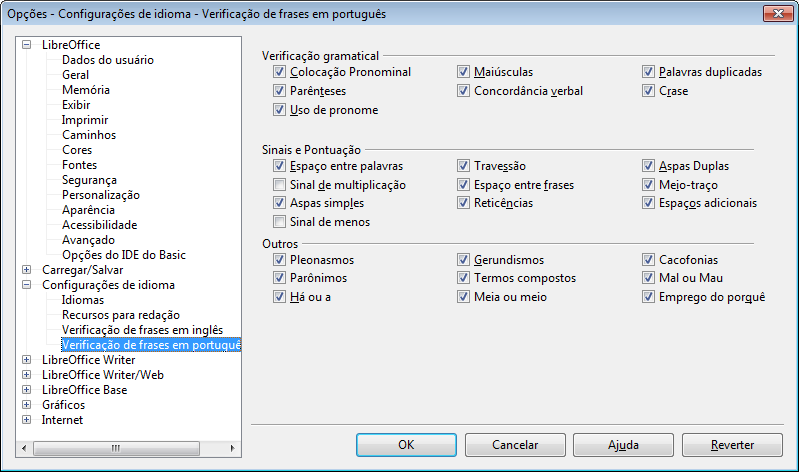Open Verificação de frases em inglês
The height and width of the screenshot is (474, 799).
pyautogui.click(x=141, y=330)
